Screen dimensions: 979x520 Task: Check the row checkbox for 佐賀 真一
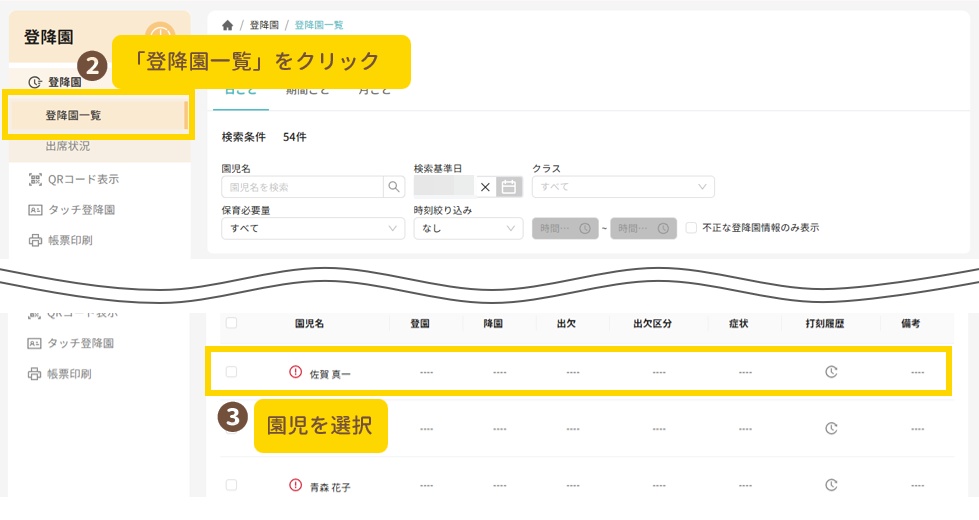click(x=232, y=372)
